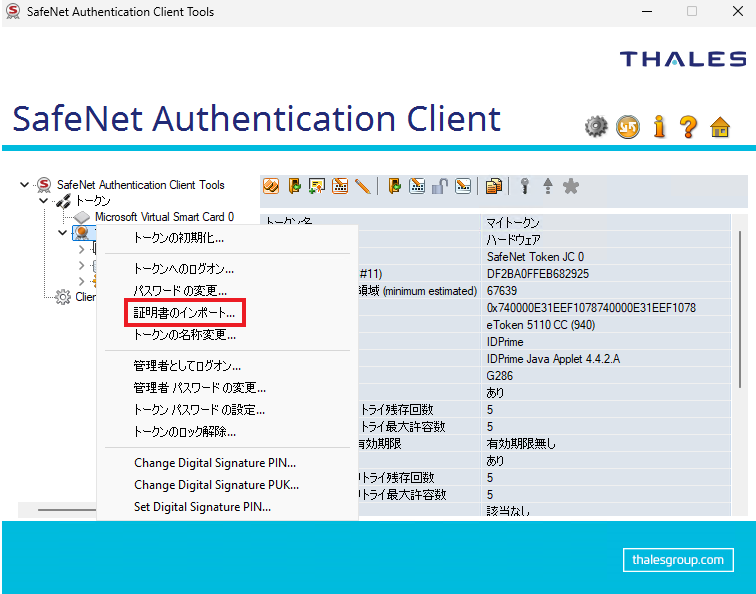Choose トークンの初期化... in the context menu
Viewport: 756px width, 594px height.
coord(179,238)
